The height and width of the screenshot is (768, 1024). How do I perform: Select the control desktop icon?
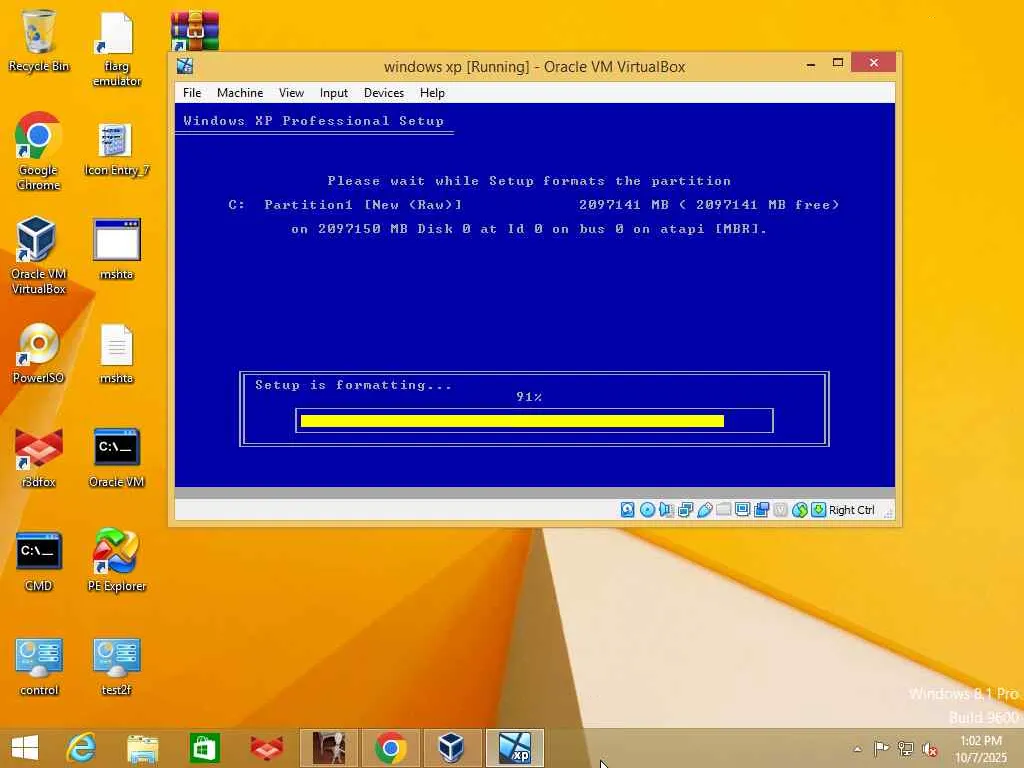click(39, 667)
